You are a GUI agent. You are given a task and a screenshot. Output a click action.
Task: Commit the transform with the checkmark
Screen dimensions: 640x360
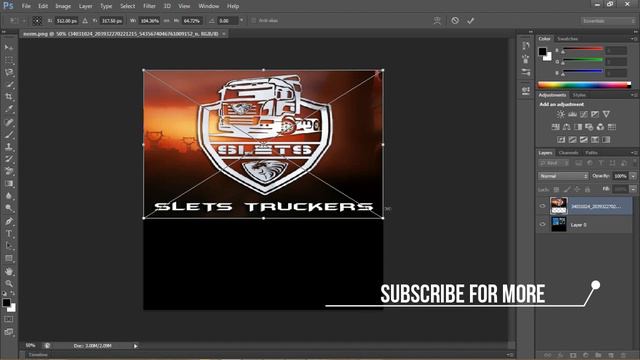coord(471,20)
